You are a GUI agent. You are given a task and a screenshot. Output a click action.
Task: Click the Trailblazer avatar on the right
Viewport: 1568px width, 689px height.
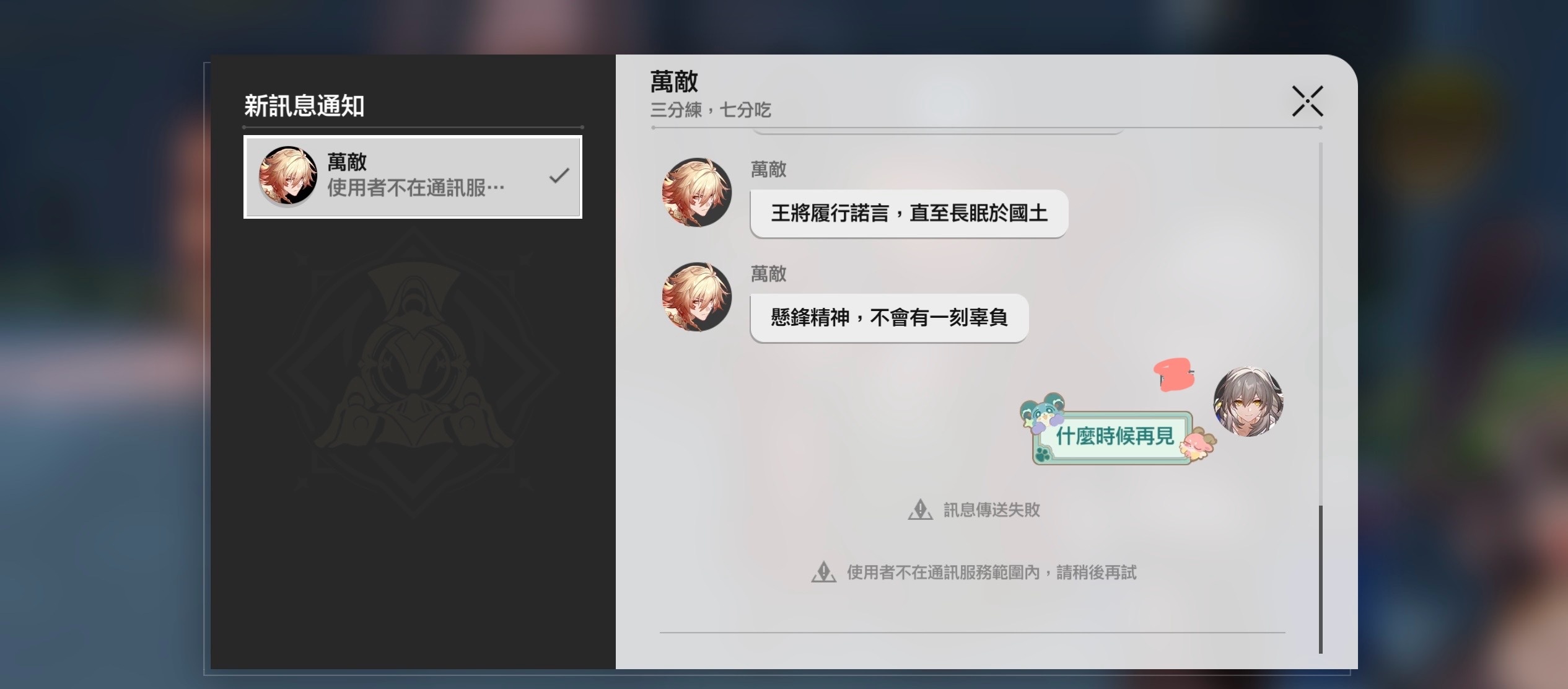tap(1248, 402)
